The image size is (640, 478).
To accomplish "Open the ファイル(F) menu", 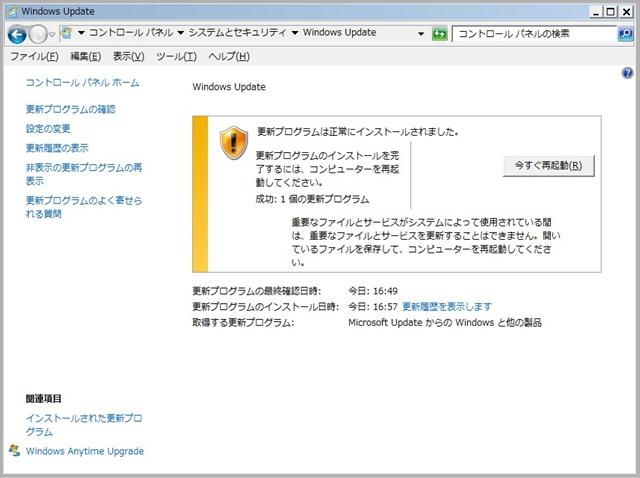I will click(34, 56).
